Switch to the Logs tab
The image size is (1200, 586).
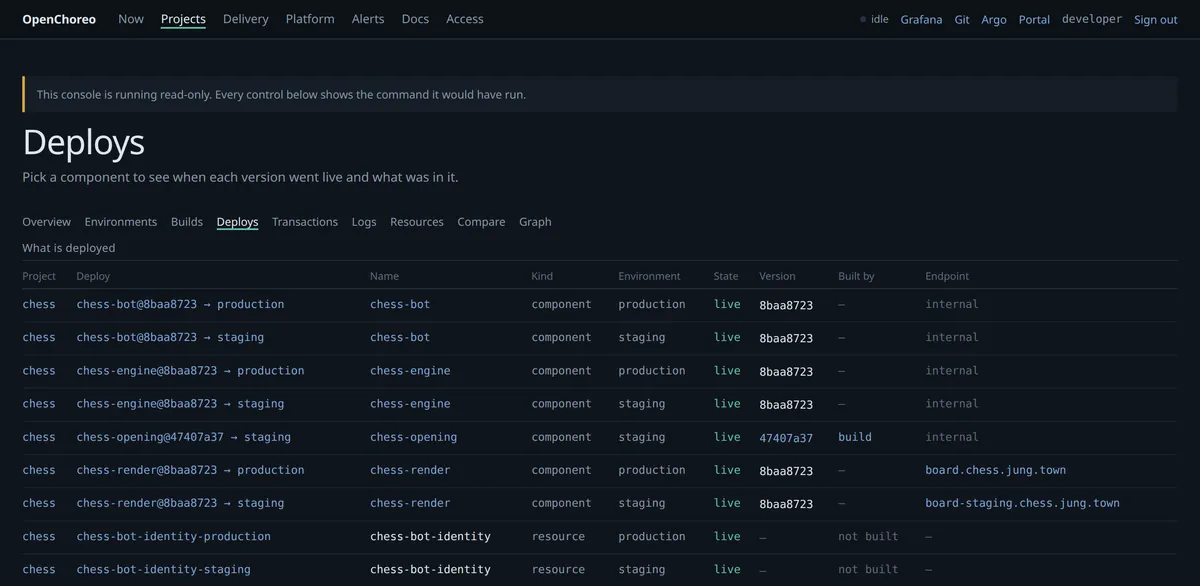point(364,222)
